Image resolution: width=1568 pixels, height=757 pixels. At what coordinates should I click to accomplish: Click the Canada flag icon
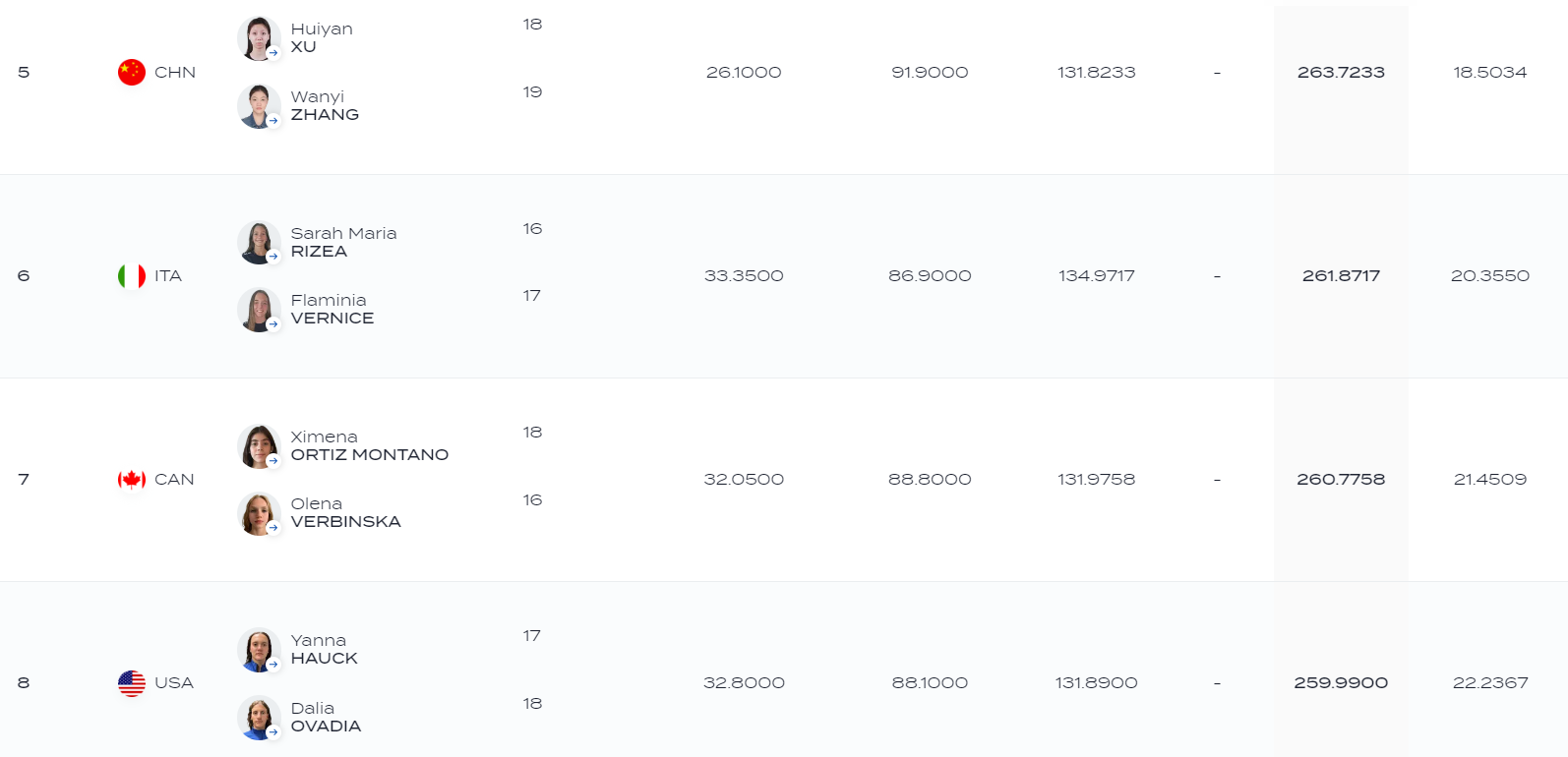[132, 480]
